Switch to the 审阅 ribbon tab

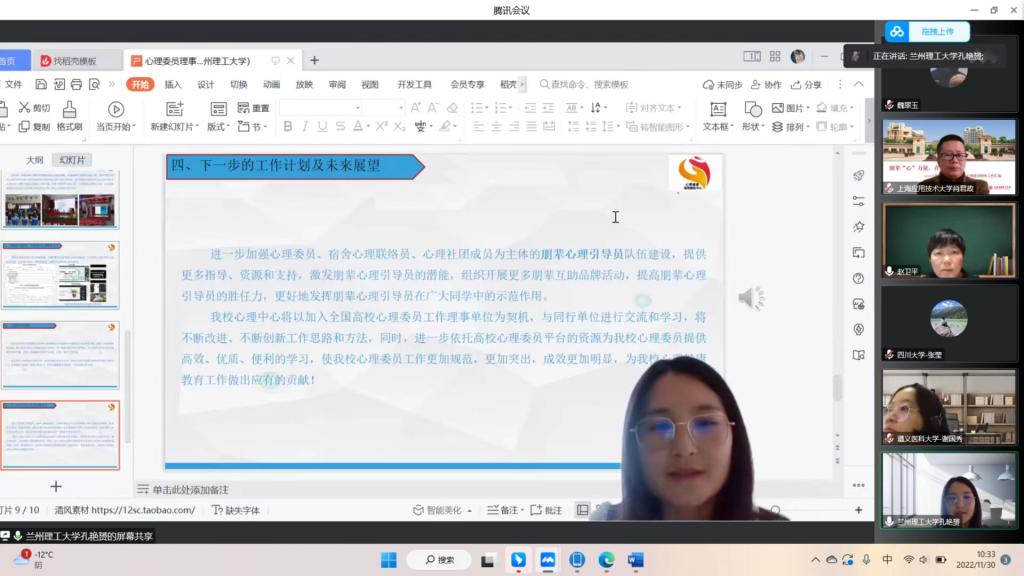pos(337,84)
